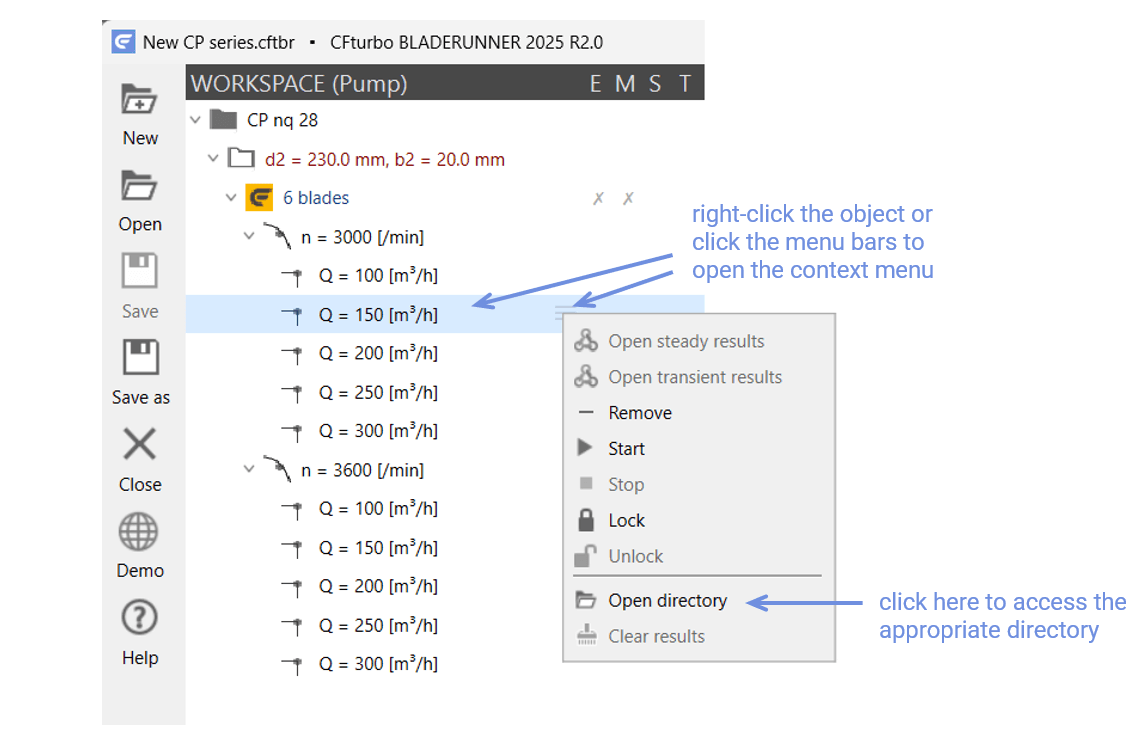Screen dimensions: 1148x756
Task: Select the d2 = 230.0 mm, b2 = 20.0 mm label
Action: (x=384, y=160)
